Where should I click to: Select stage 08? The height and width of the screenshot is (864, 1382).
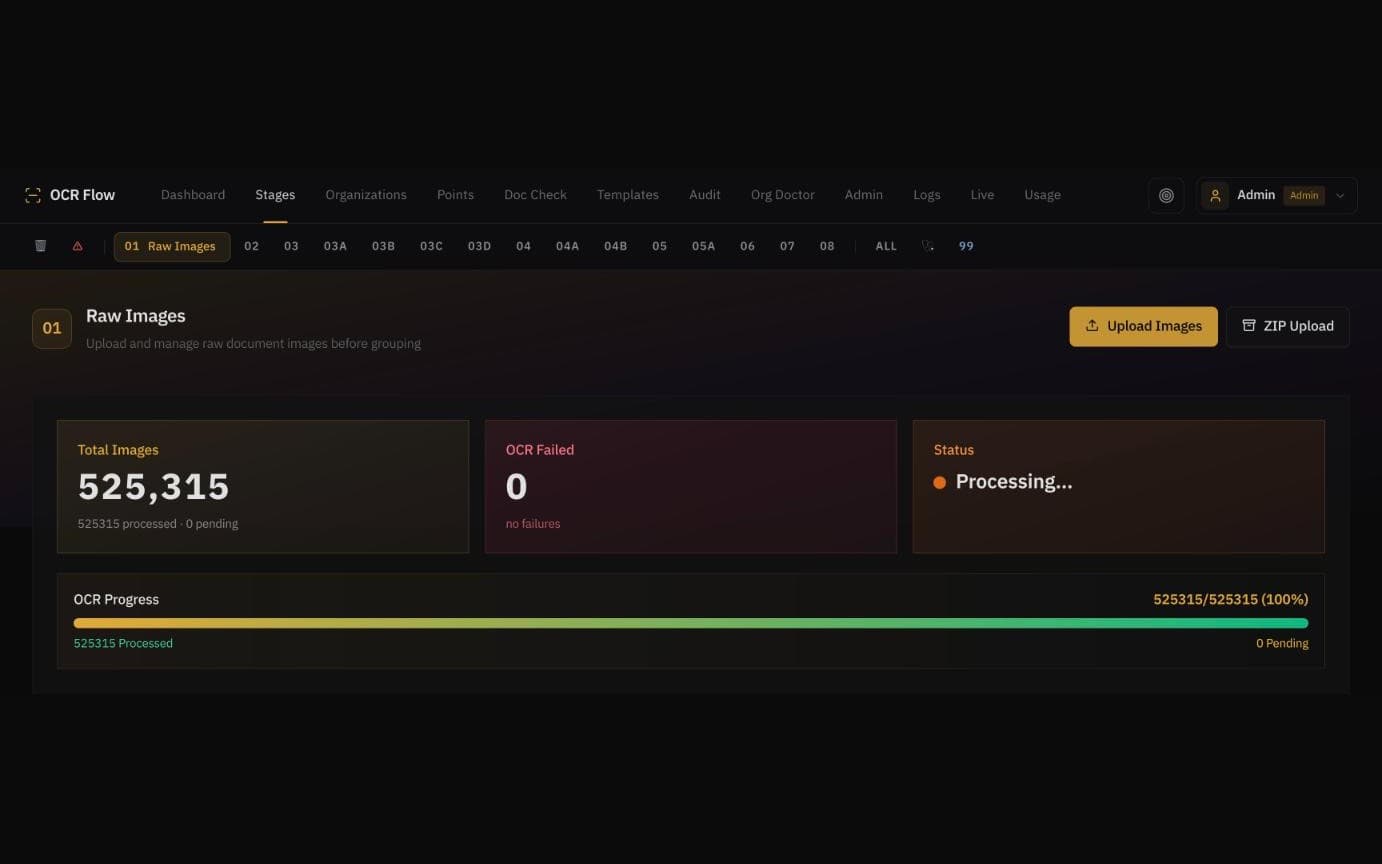point(827,246)
